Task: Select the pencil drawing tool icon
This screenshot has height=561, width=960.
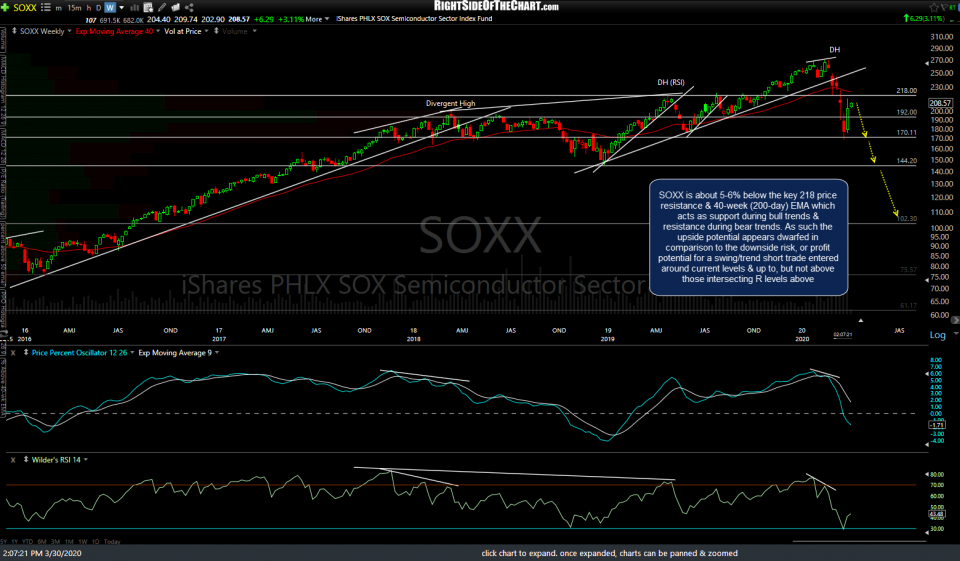Action: (x=162, y=8)
